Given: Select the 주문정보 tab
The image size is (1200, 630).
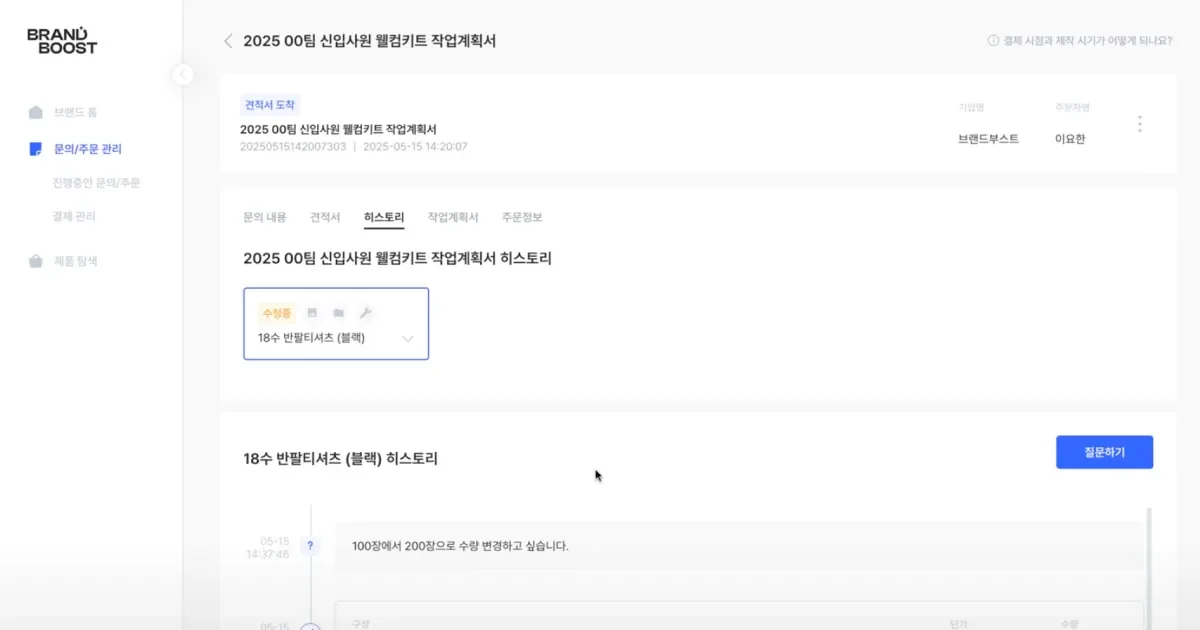Looking at the screenshot, I should [x=524, y=216].
